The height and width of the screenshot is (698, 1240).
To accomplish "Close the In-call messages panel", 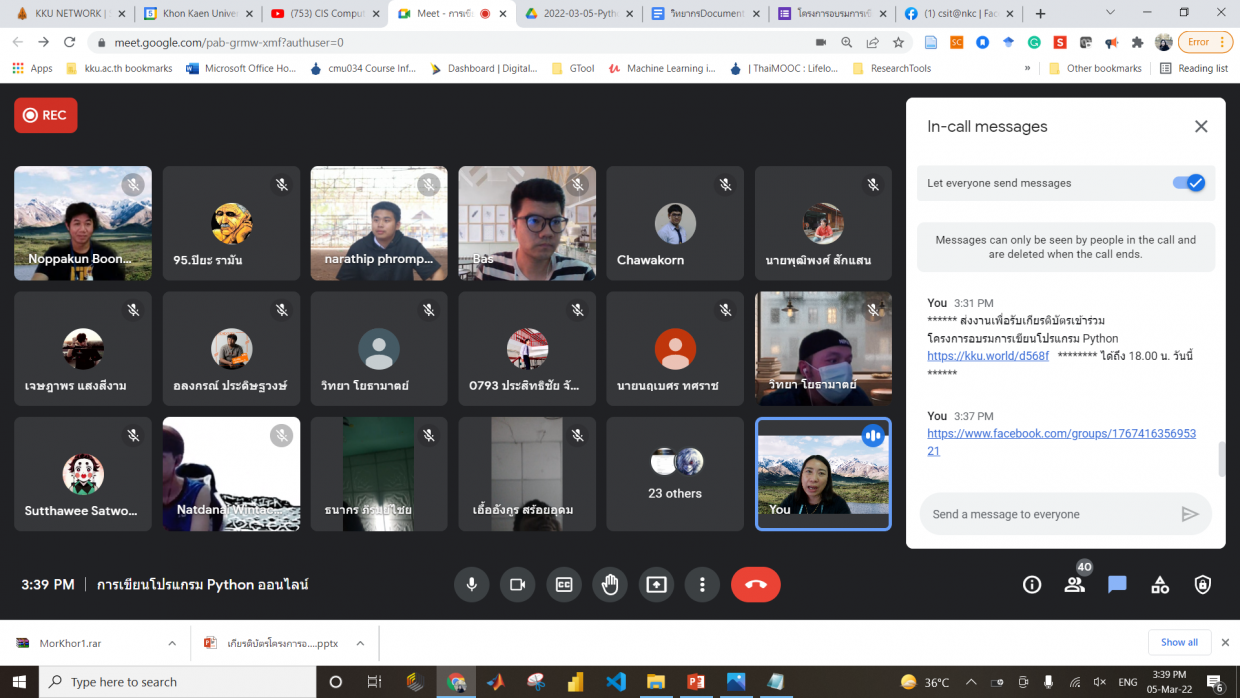I will 1201,127.
